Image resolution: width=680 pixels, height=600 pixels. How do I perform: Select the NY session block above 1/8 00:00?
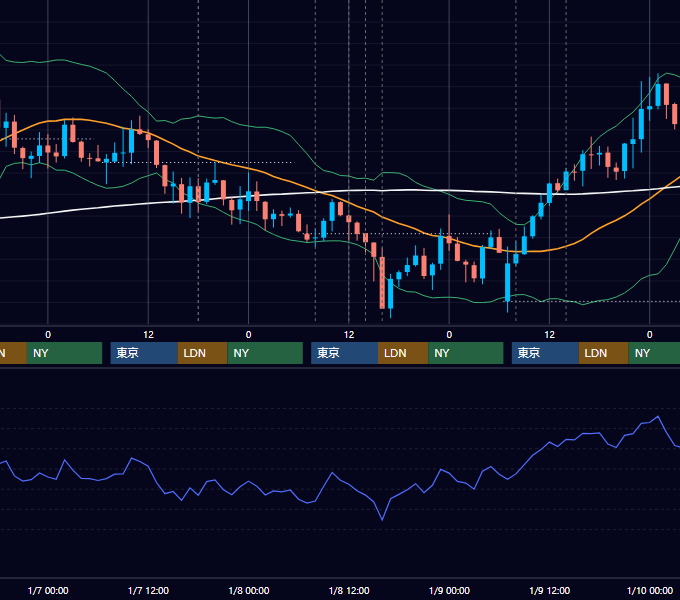click(x=265, y=353)
